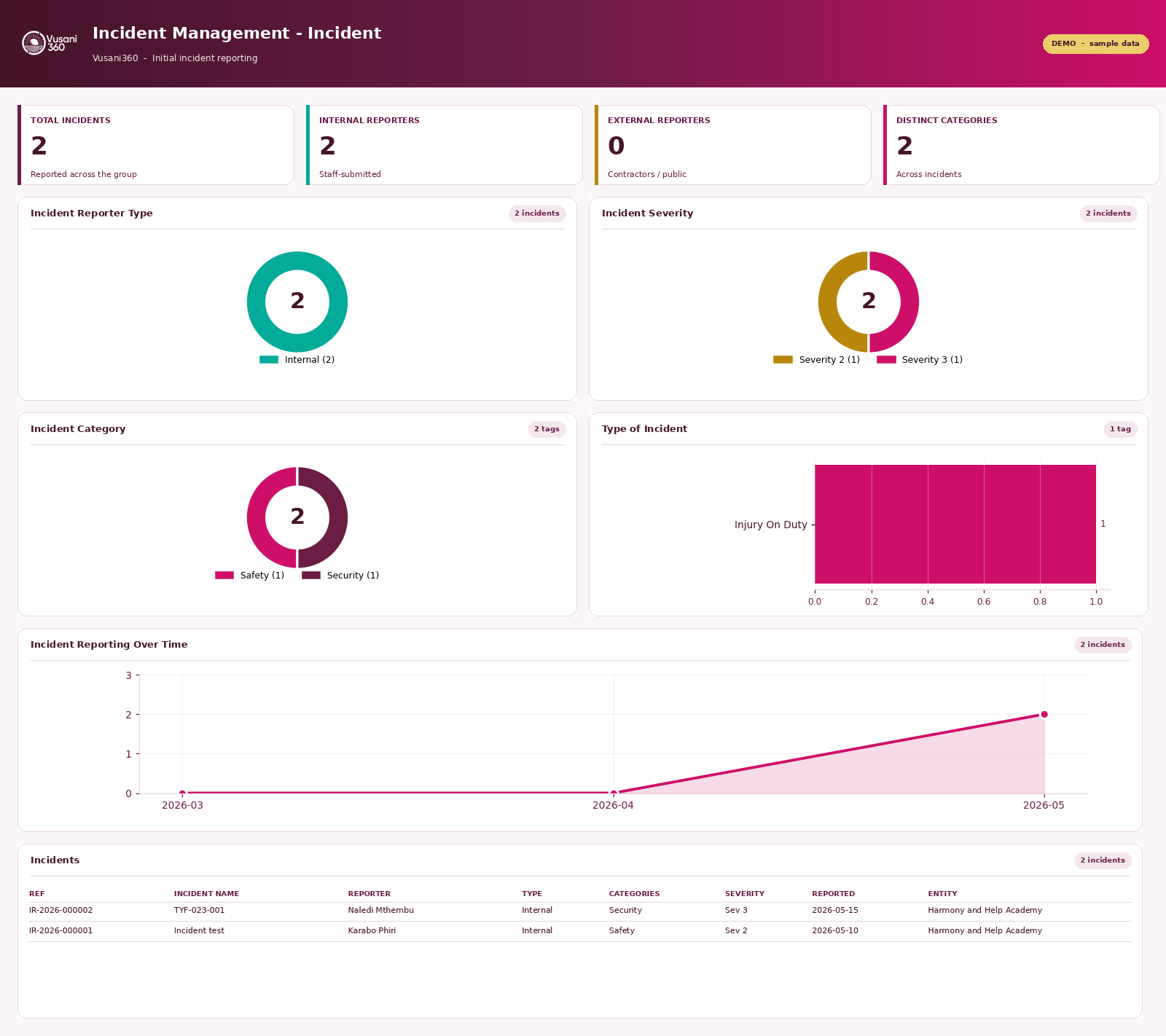Click reporter Naledi Mthembu

tap(380, 910)
